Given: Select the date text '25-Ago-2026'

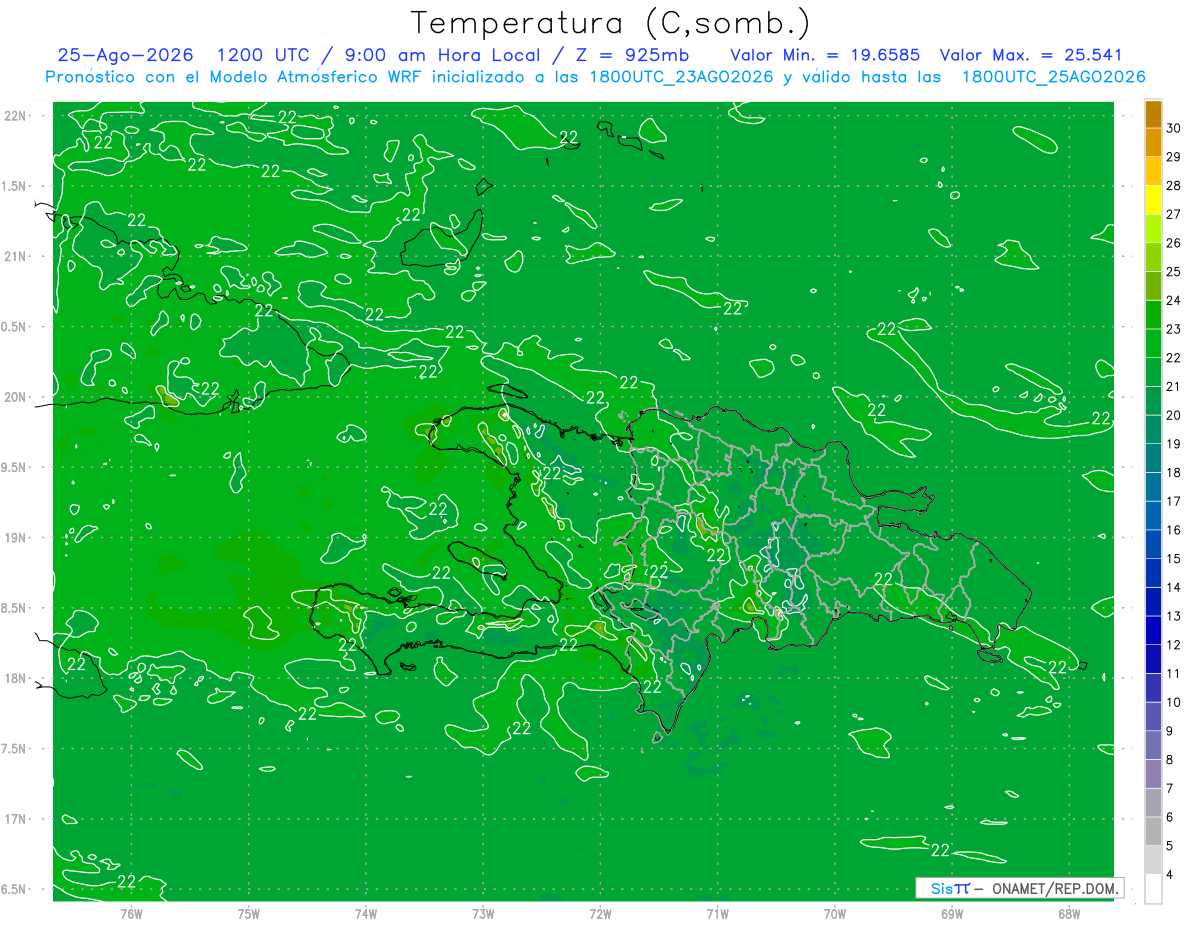Looking at the screenshot, I should click(x=125, y=56).
